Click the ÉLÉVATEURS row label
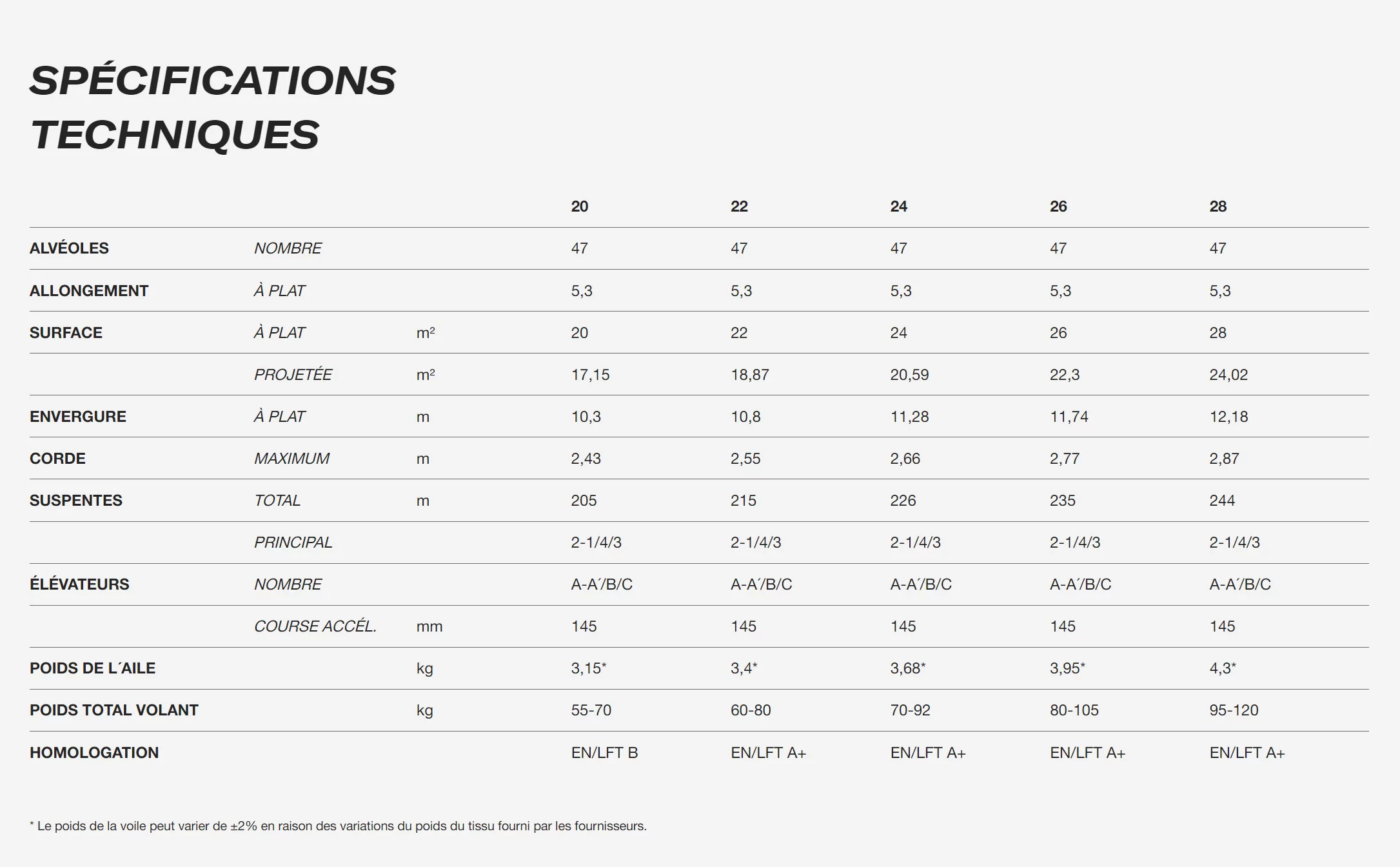The width and height of the screenshot is (1400, 867). point(79,584)
